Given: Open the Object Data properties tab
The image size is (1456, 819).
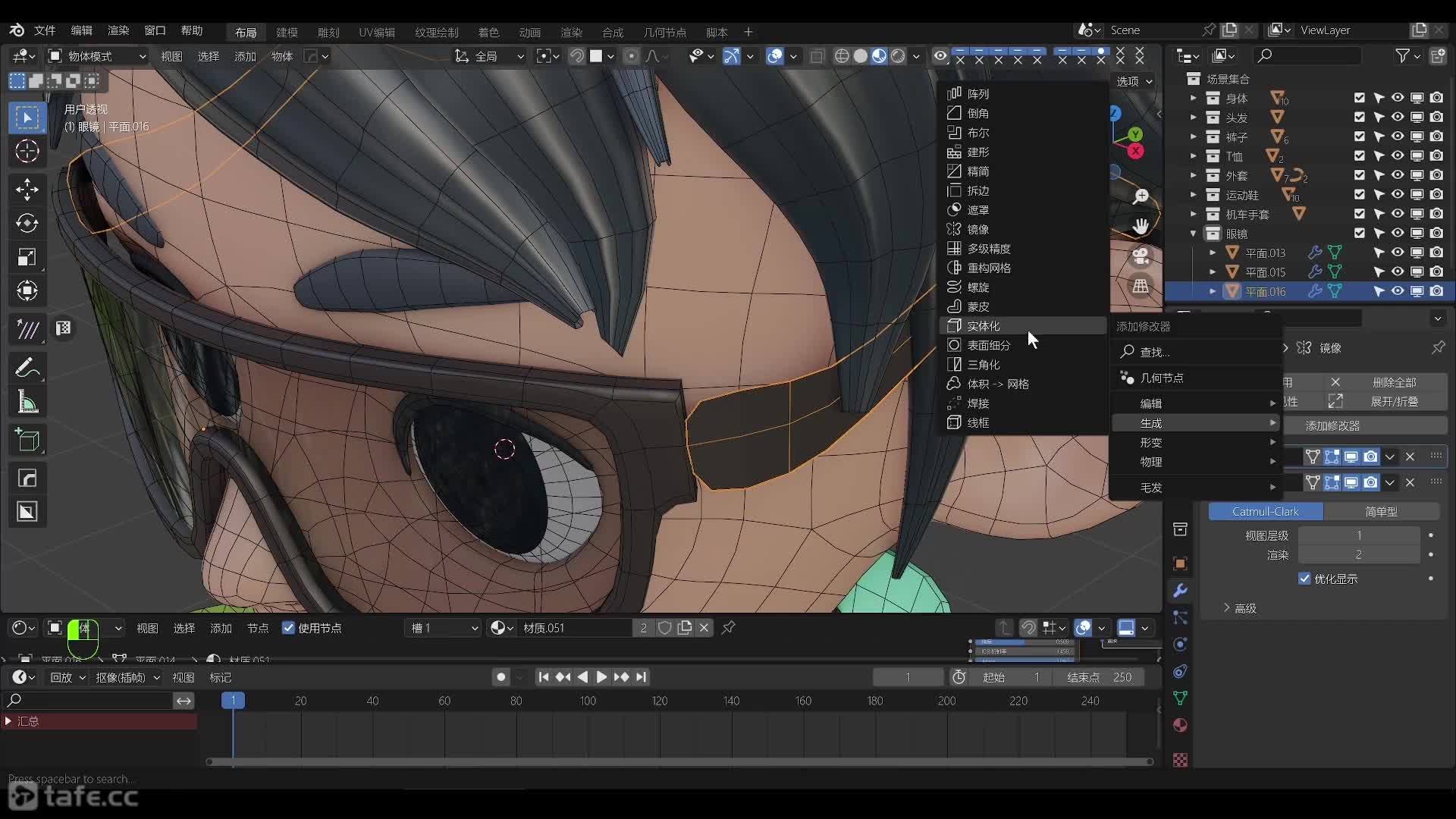Looking at the screenshot, I should click(x=1180, y=698).
